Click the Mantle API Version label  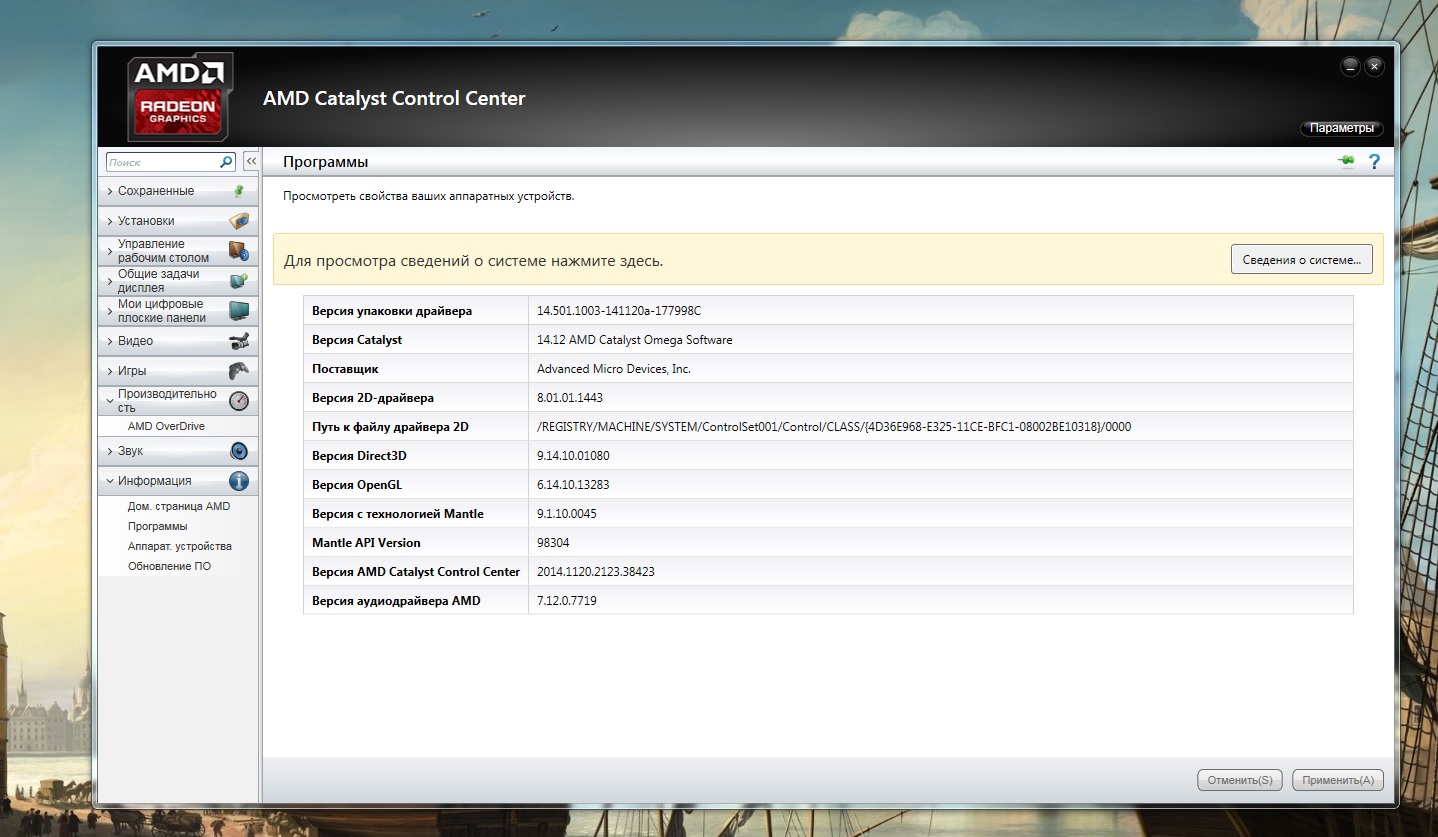coord(366,543)
